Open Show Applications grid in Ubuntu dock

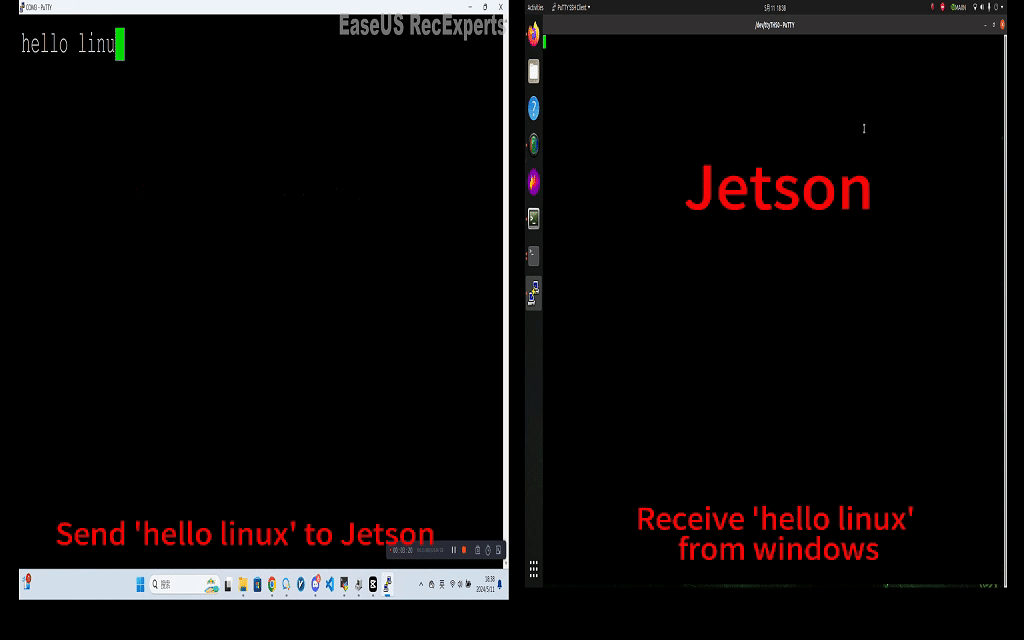point(534,568)
